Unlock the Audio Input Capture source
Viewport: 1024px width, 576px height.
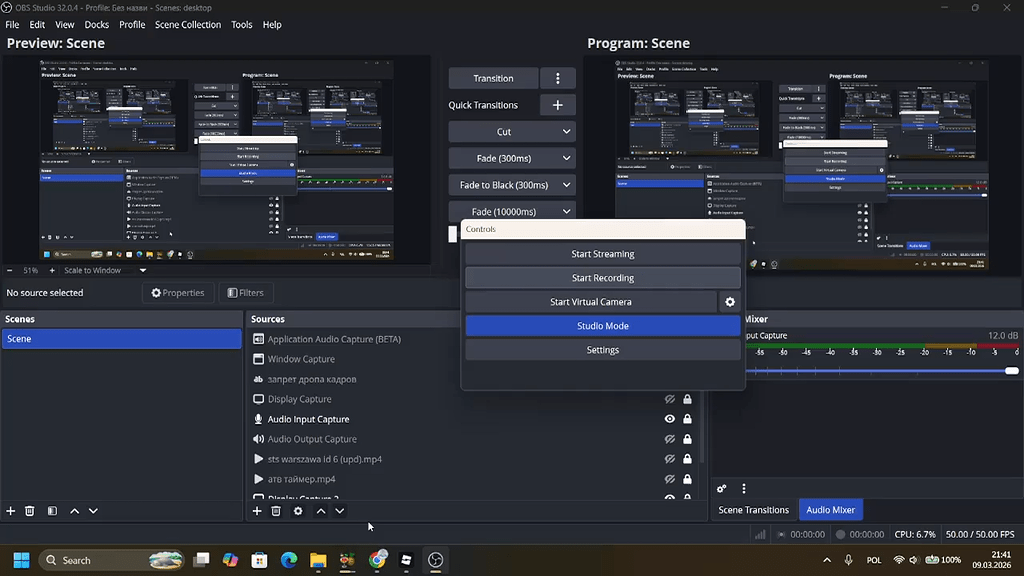687,419
